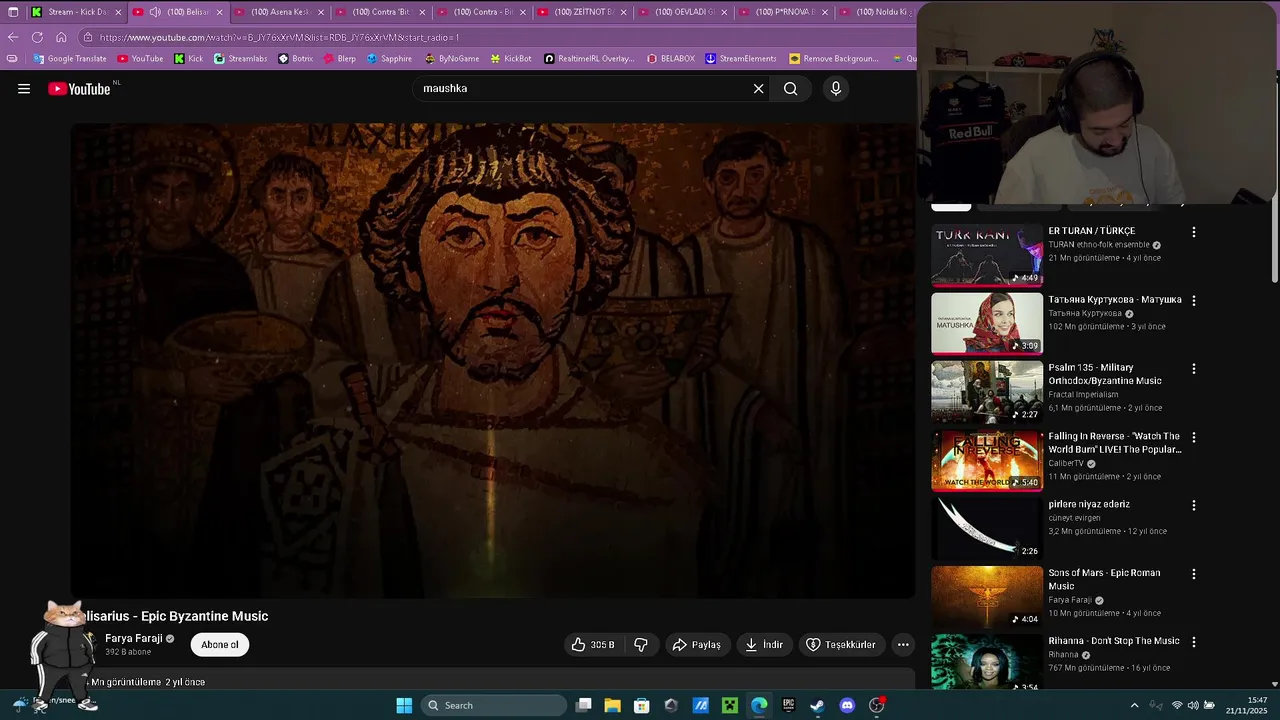Open the browser tab actions menu icon
This screenshot has height=720, width=1280.
[13, 12]
